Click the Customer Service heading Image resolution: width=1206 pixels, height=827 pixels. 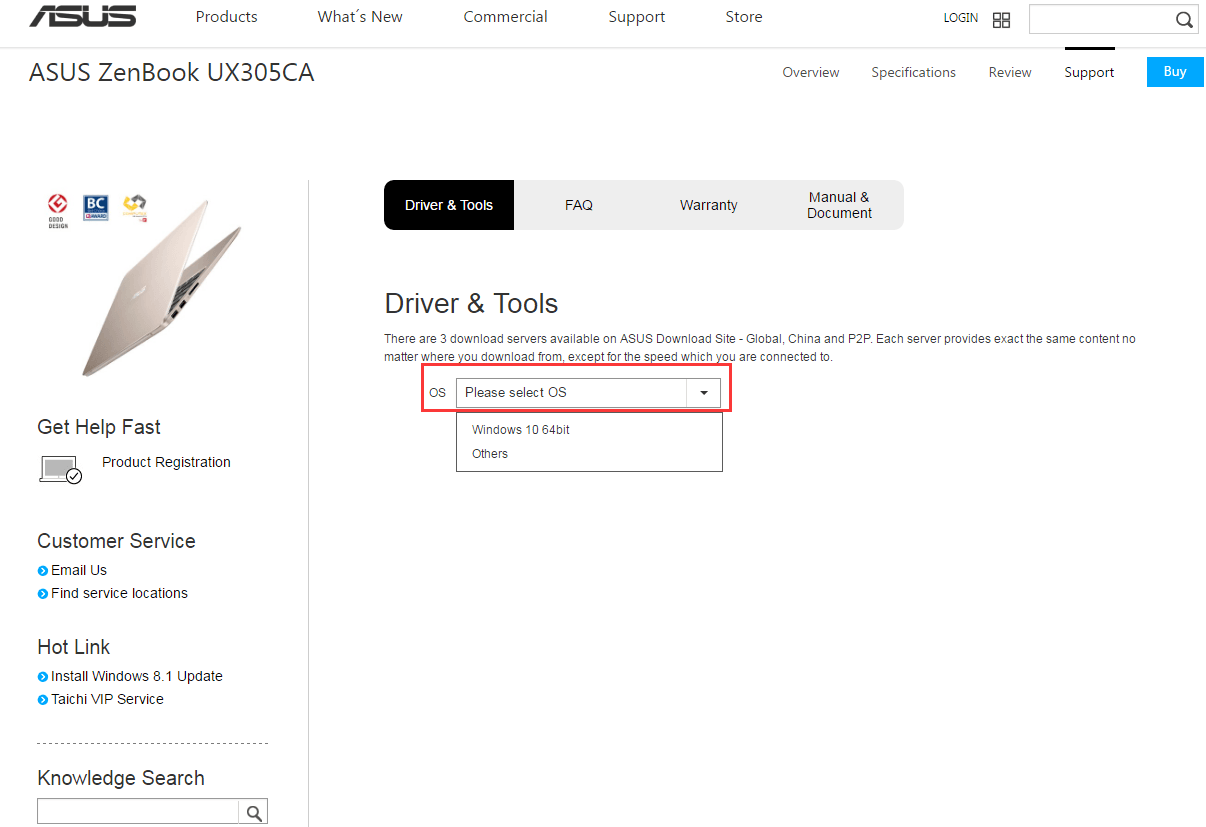coord(116,541)
